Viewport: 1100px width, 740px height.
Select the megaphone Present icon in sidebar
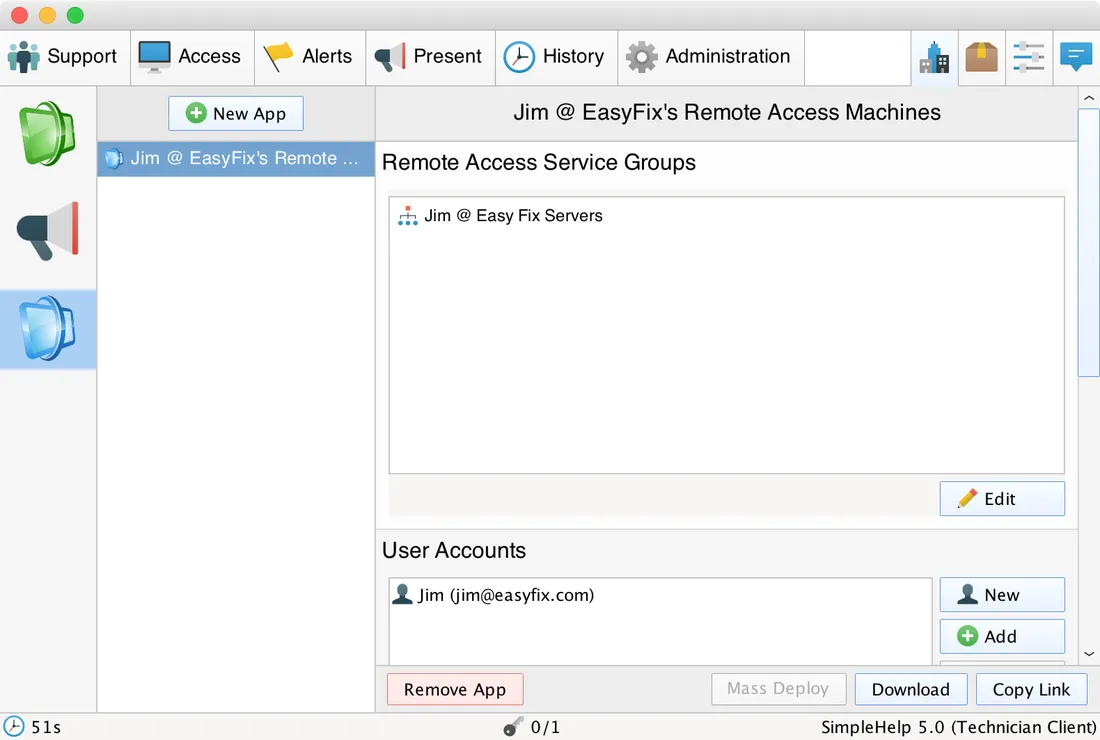click(x=47, y=231)
